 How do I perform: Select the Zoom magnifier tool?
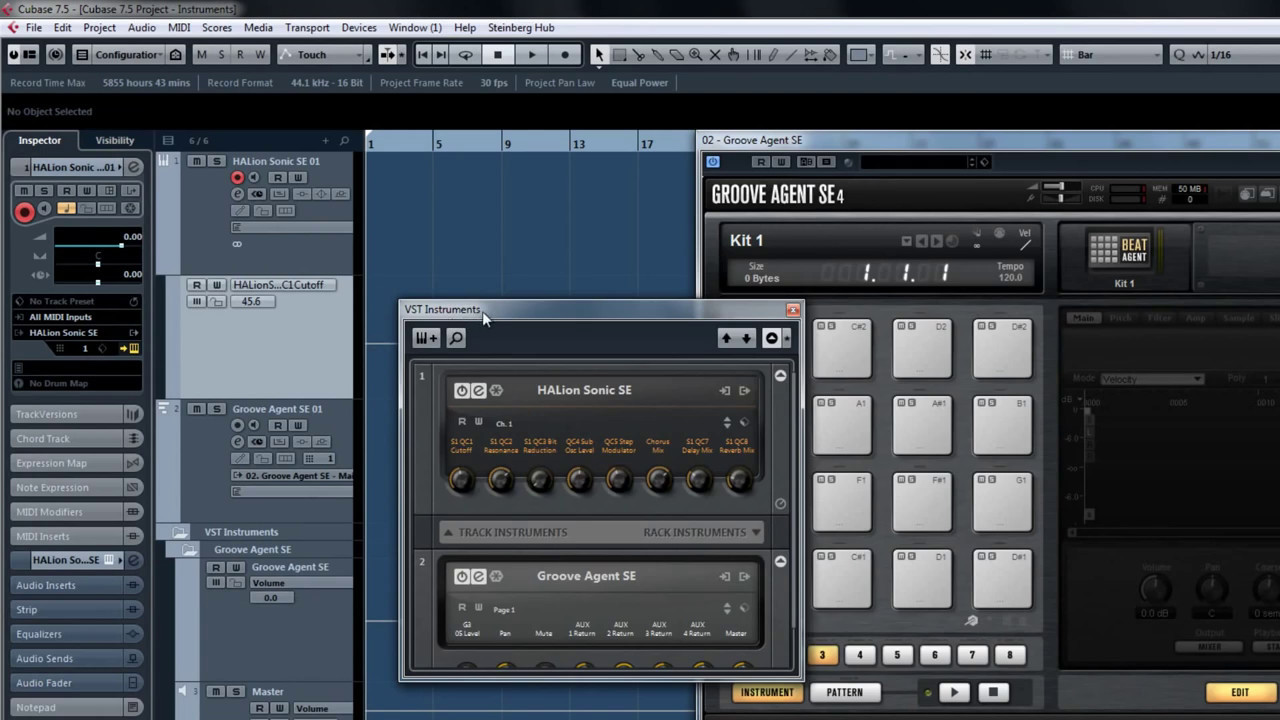click(695, 55)
